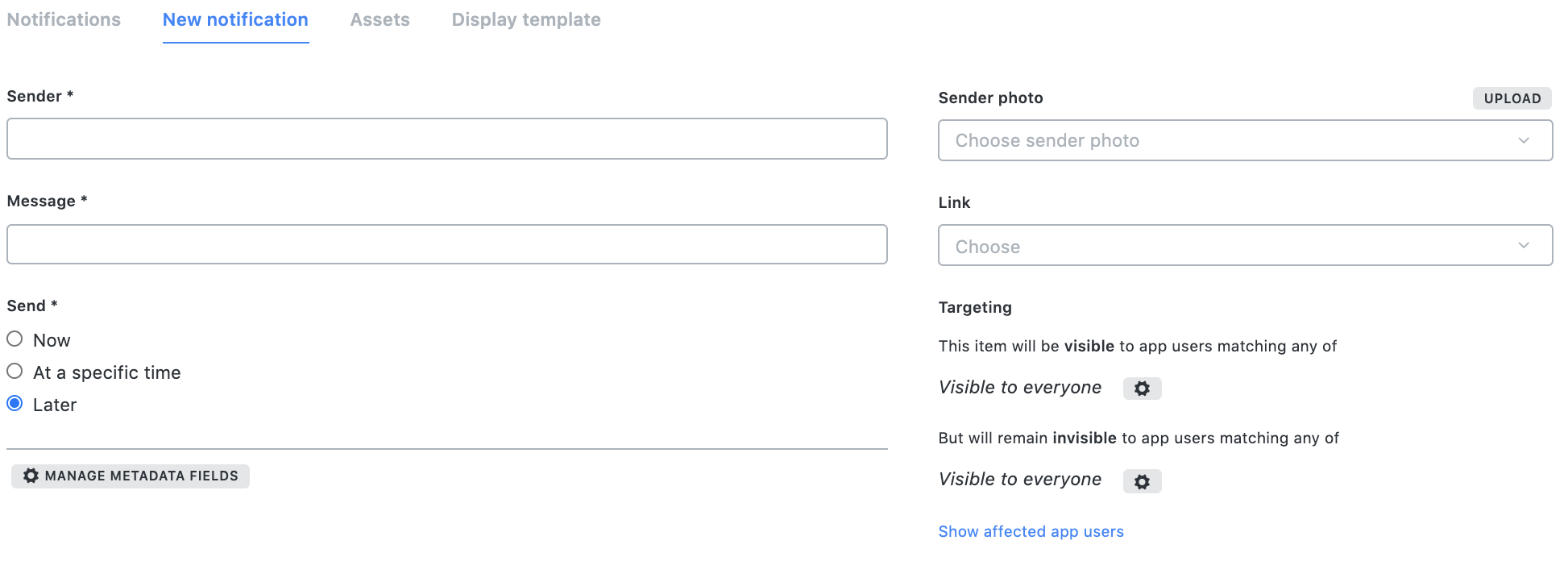Select the Now radio button
The image size is (1568, 582).
(14, 339)
